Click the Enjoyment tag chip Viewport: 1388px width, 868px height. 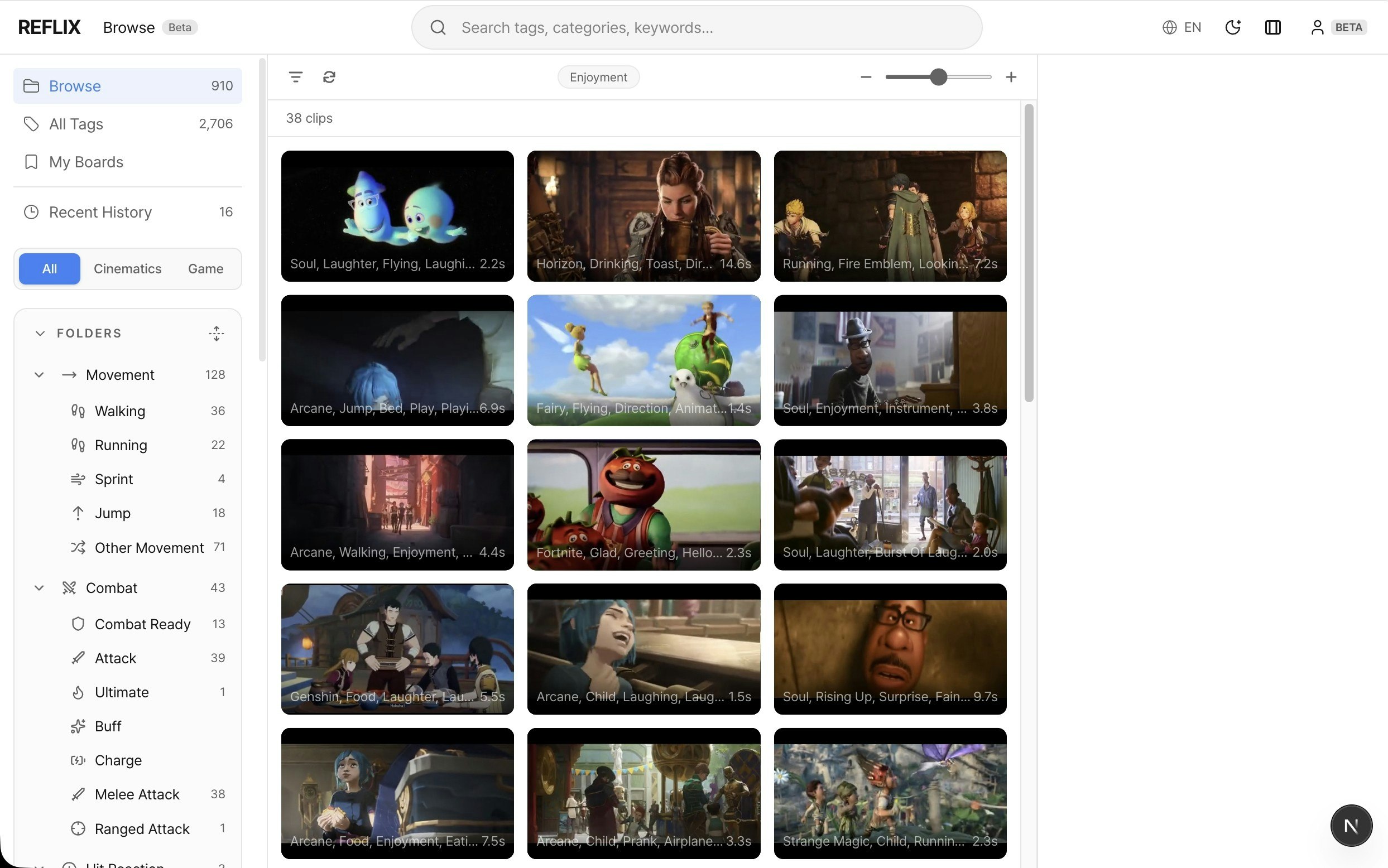(598, 76)
